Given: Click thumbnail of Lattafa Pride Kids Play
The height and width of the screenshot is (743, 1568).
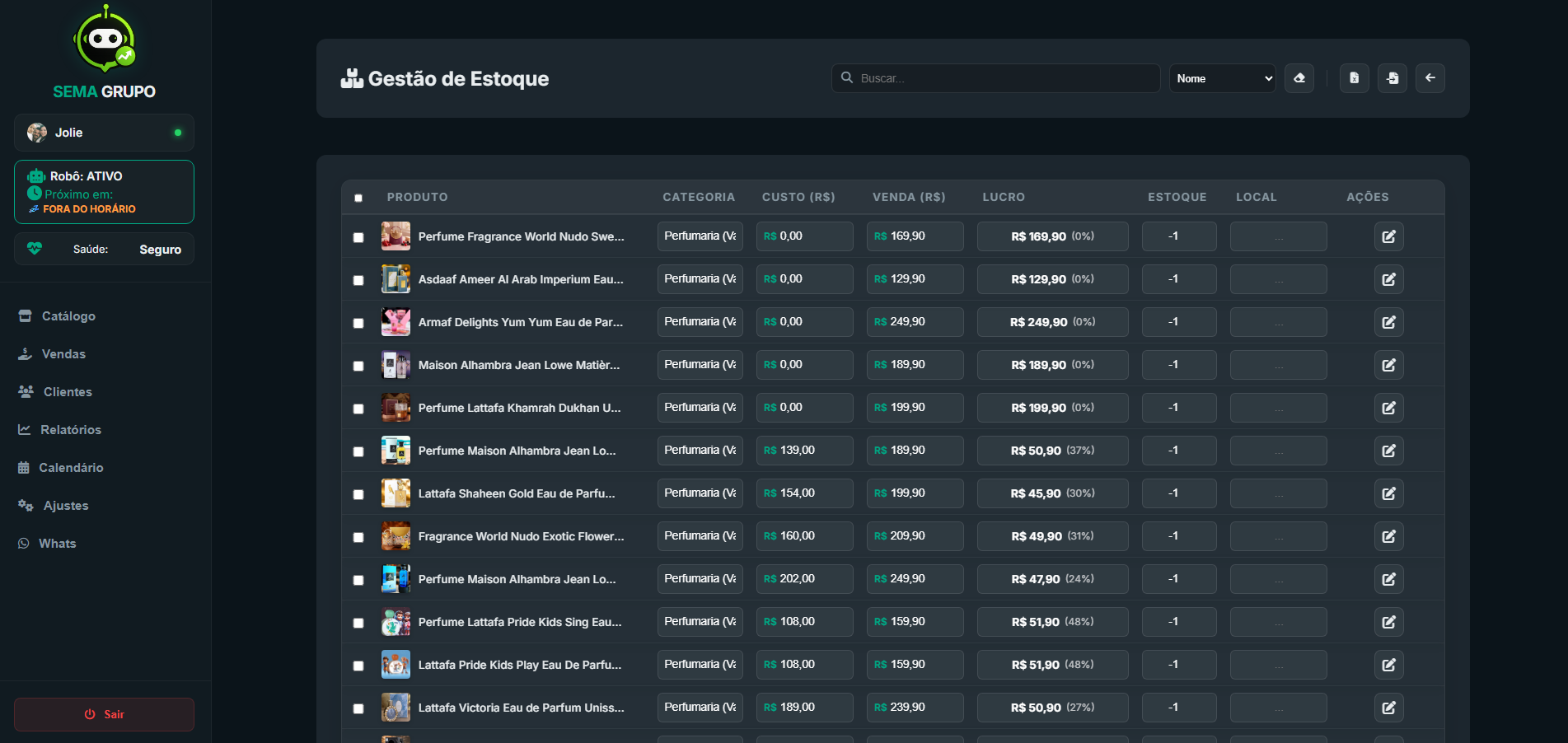Looking at the screenshot, I should (396, 665).
